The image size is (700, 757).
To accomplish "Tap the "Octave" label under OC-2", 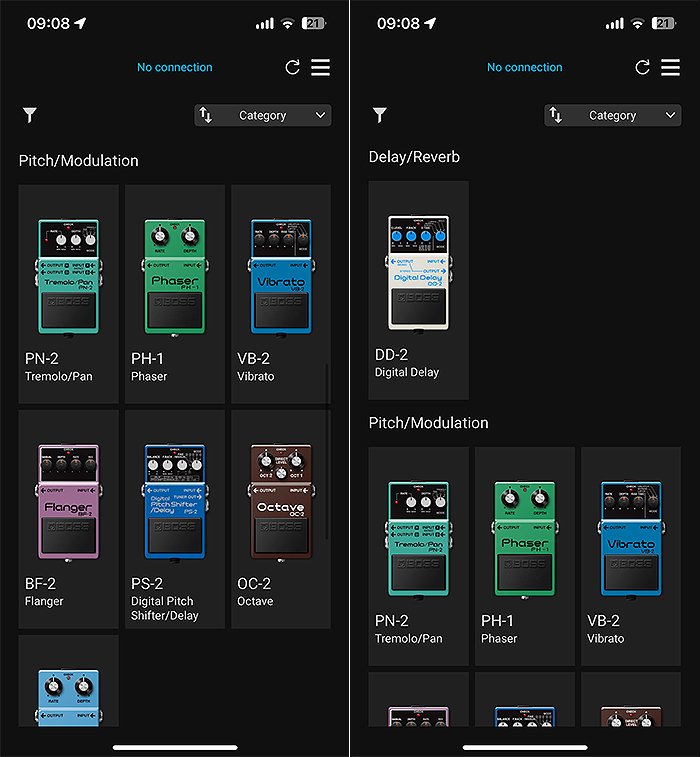I will (255, 601).
